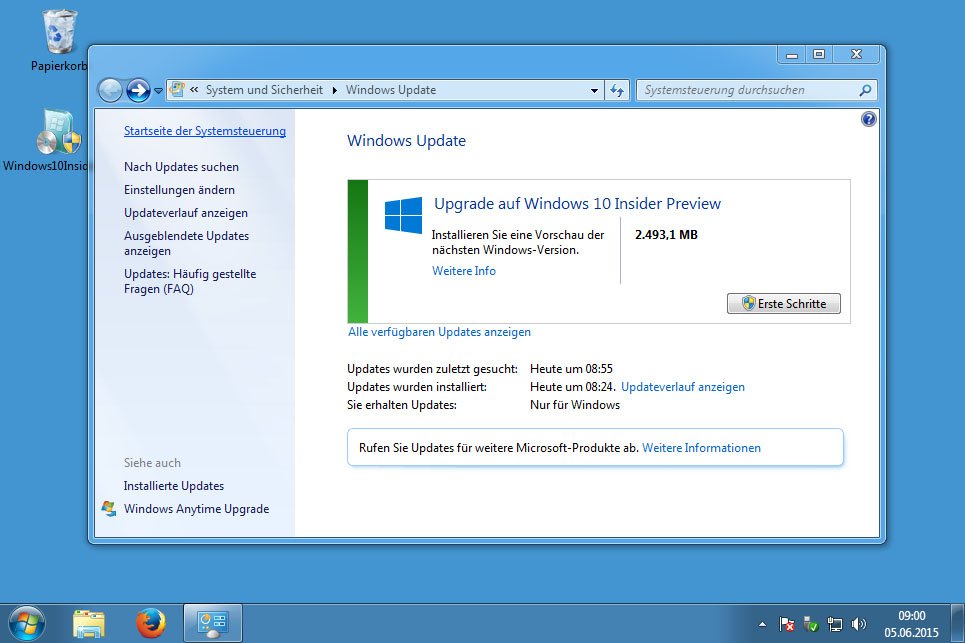Click the 2.493,1 MB size text
The height and width of the screenshot is (643, 965).
coord(666,234)
